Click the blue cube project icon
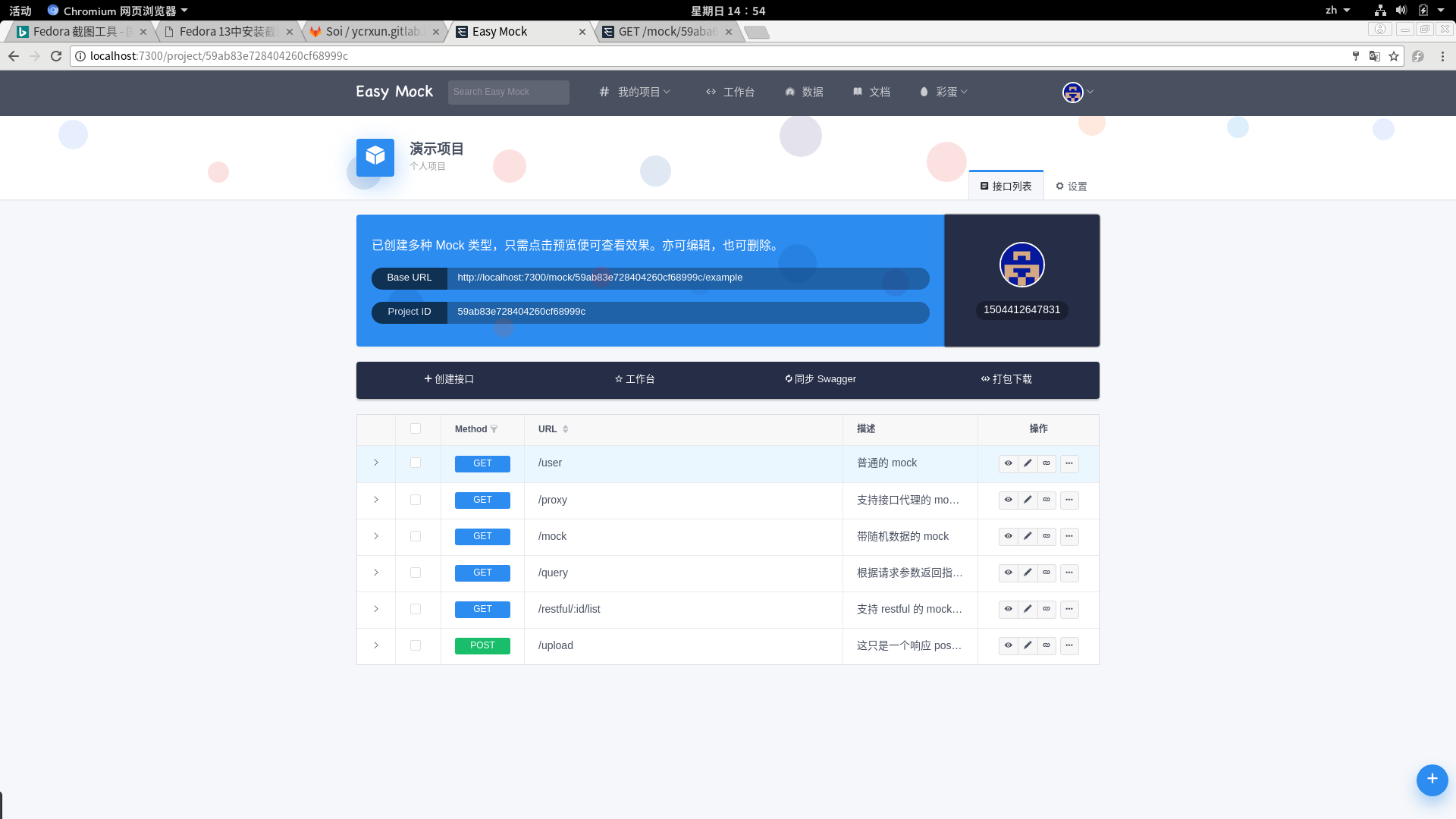Screen dimensions: 1456x819 click(375, 157)
